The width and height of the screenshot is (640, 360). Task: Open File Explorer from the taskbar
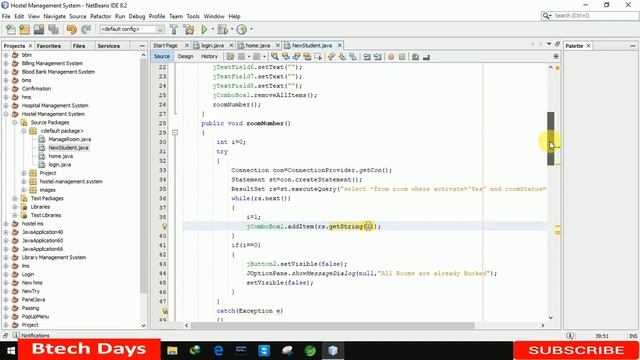click(172, 351)
